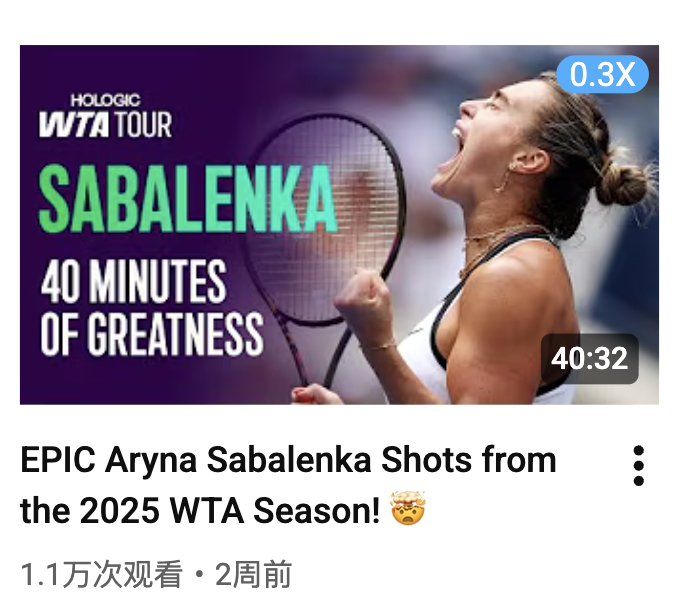This screenshot has width=688, height=616.
Task: Click OF GREATNESS text on thumbnail
Action: (152, 333)
